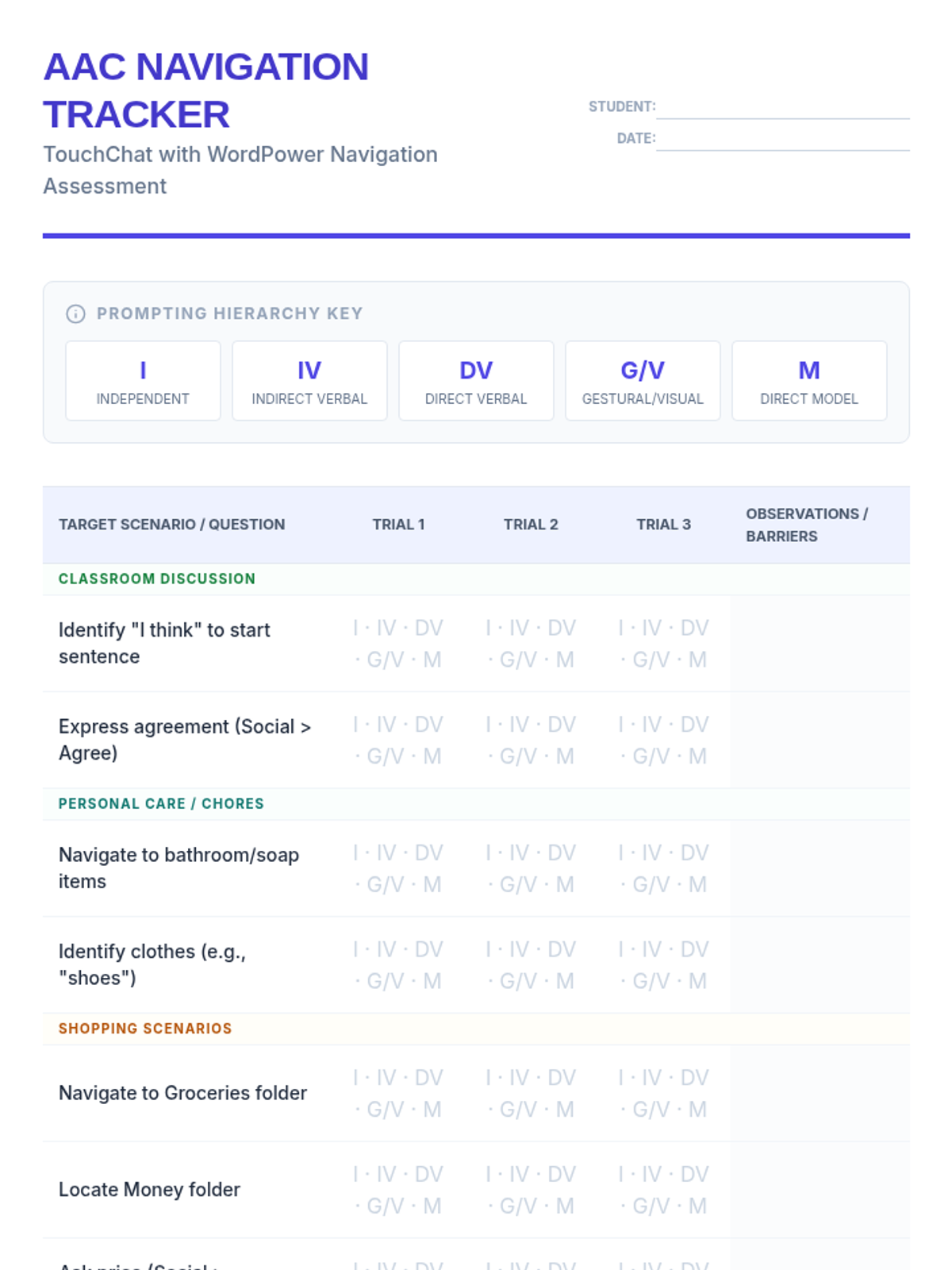Click Trial 3 cell for Locate Money folder
Image resolution: width=952 pixels, height=1270 pixels.
(x=663, y=1190)
